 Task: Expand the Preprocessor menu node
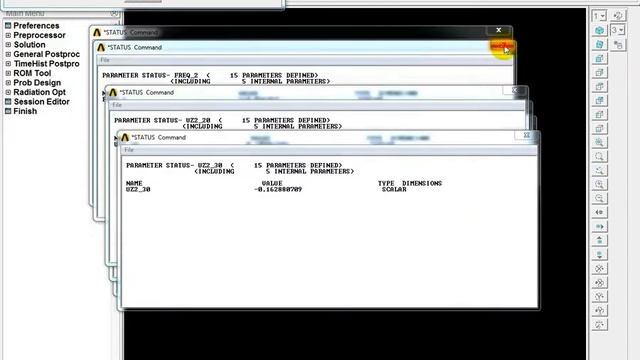click(x=8, y=35)
